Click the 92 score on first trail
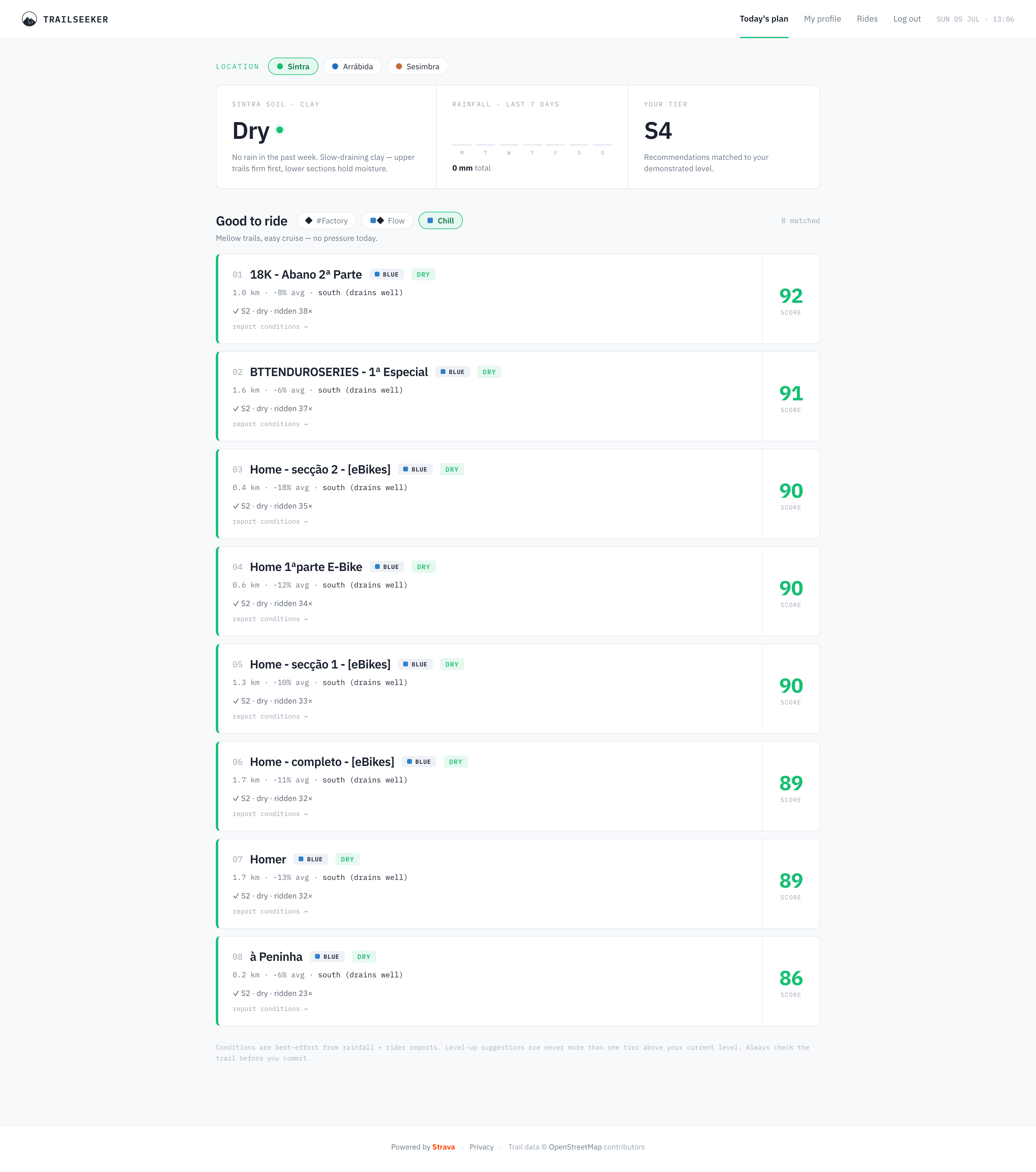This screenshot has width=1036, height=1172. [791, 296]
